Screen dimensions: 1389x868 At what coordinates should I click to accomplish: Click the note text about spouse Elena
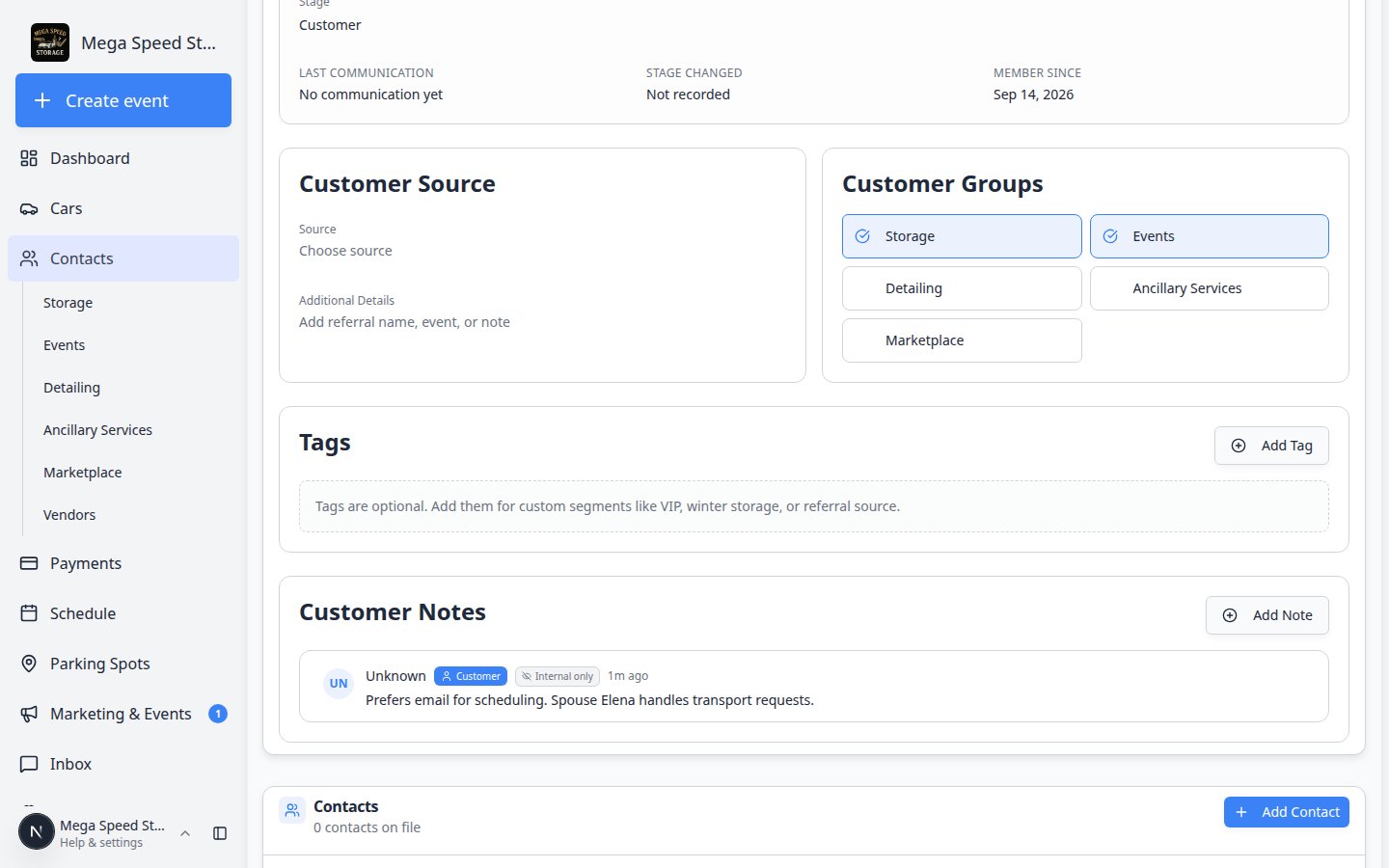coord(589,700)
